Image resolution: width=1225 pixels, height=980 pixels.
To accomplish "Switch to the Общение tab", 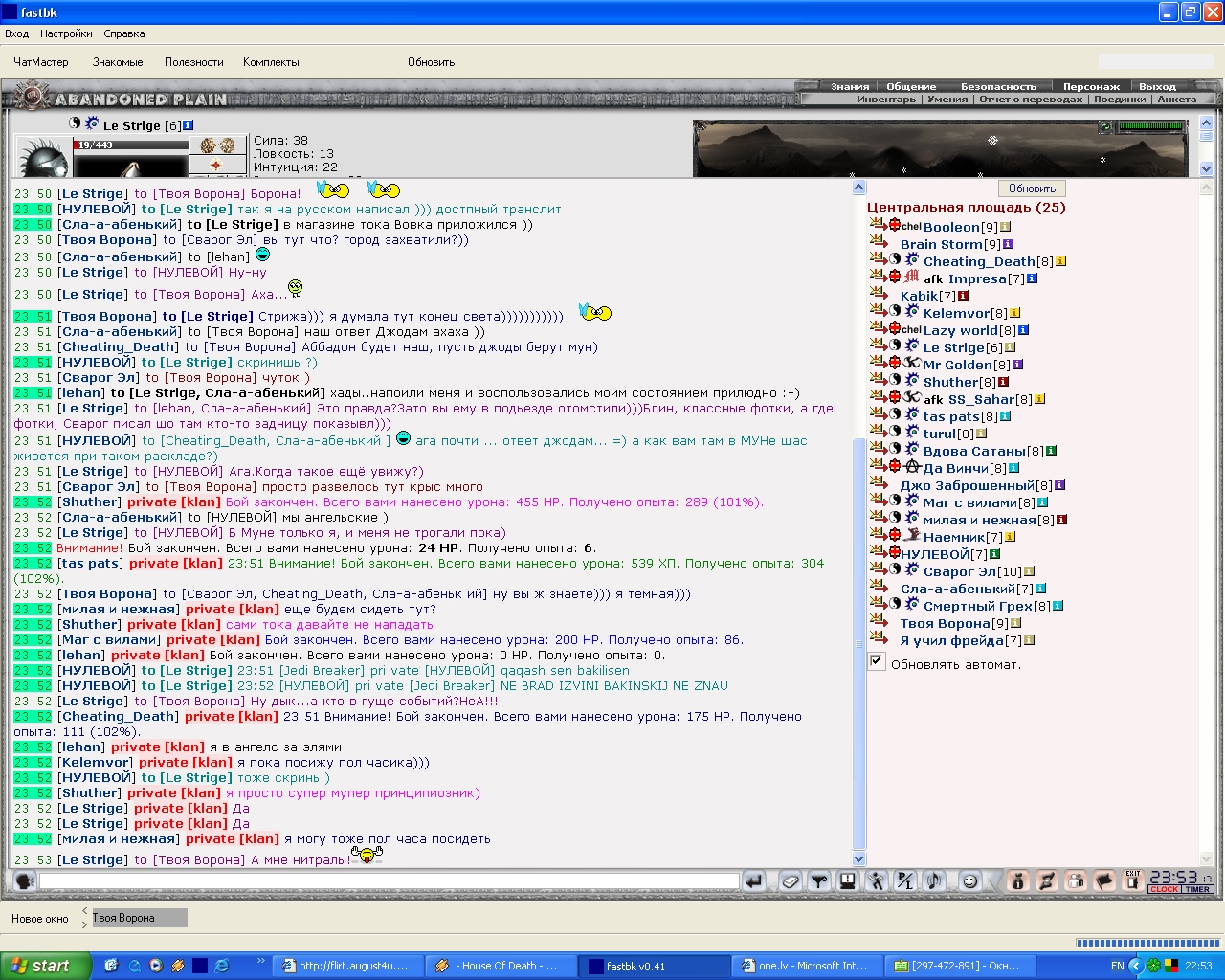I will [x=911, y=86].
